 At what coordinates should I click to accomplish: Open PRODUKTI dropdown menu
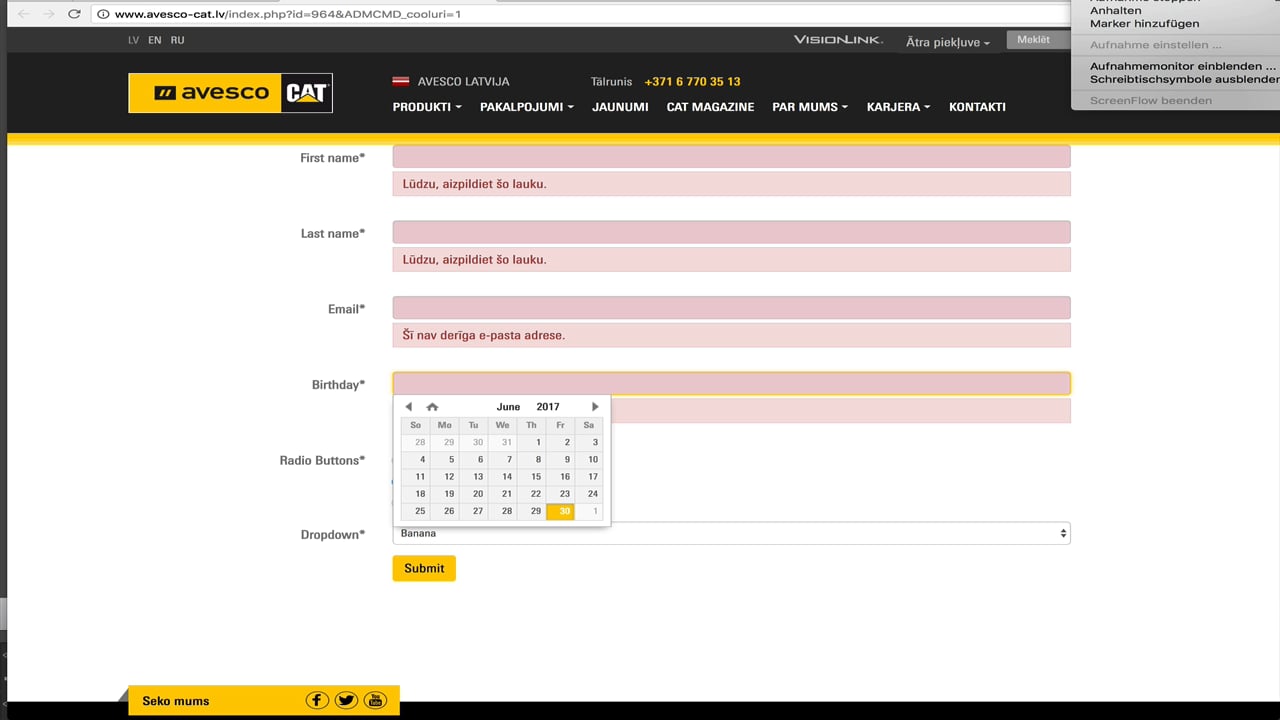coord(427,107)
